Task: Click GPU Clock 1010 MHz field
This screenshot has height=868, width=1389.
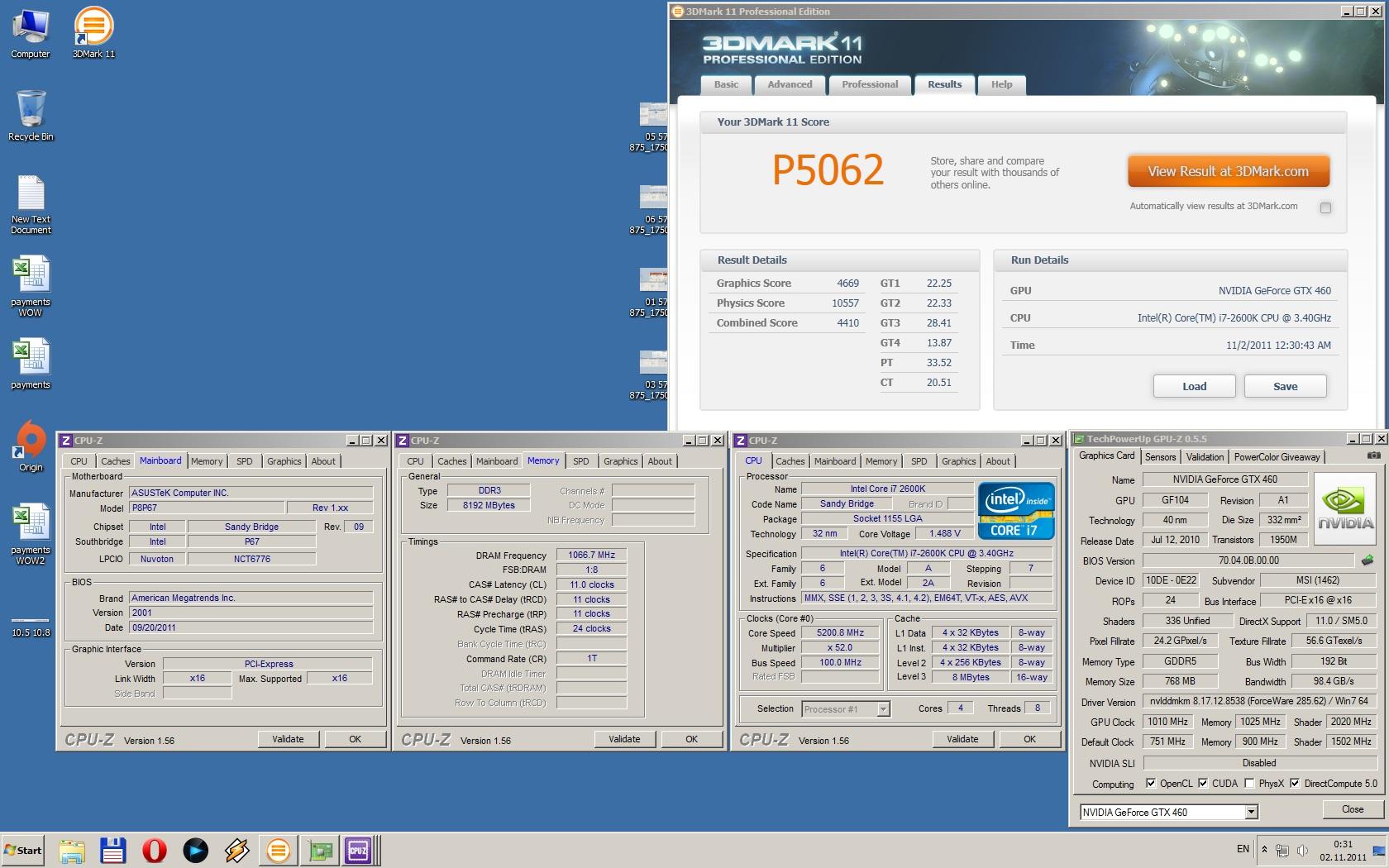Action: (x=1168, y=722)
